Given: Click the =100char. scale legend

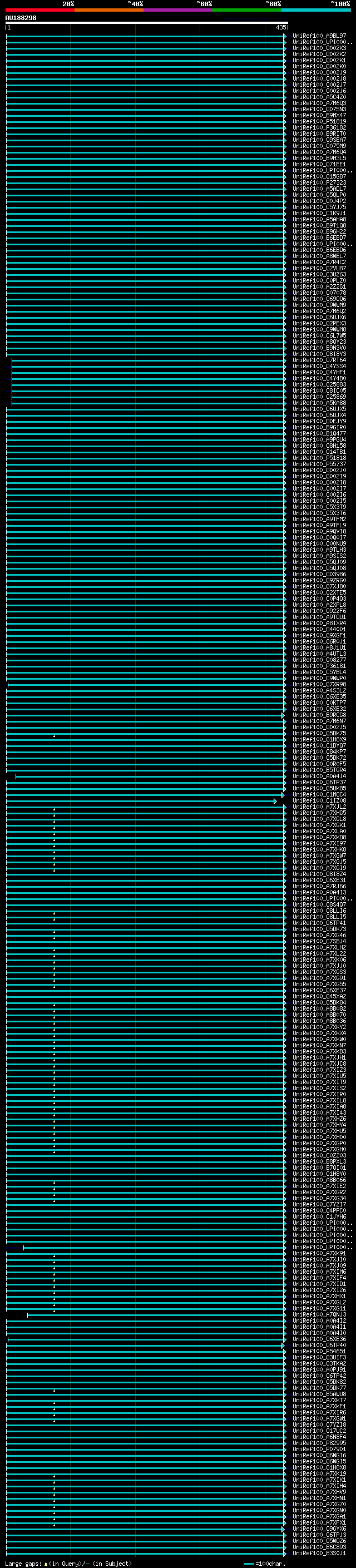Looking at the screenshot, I should pos(264,1564).
